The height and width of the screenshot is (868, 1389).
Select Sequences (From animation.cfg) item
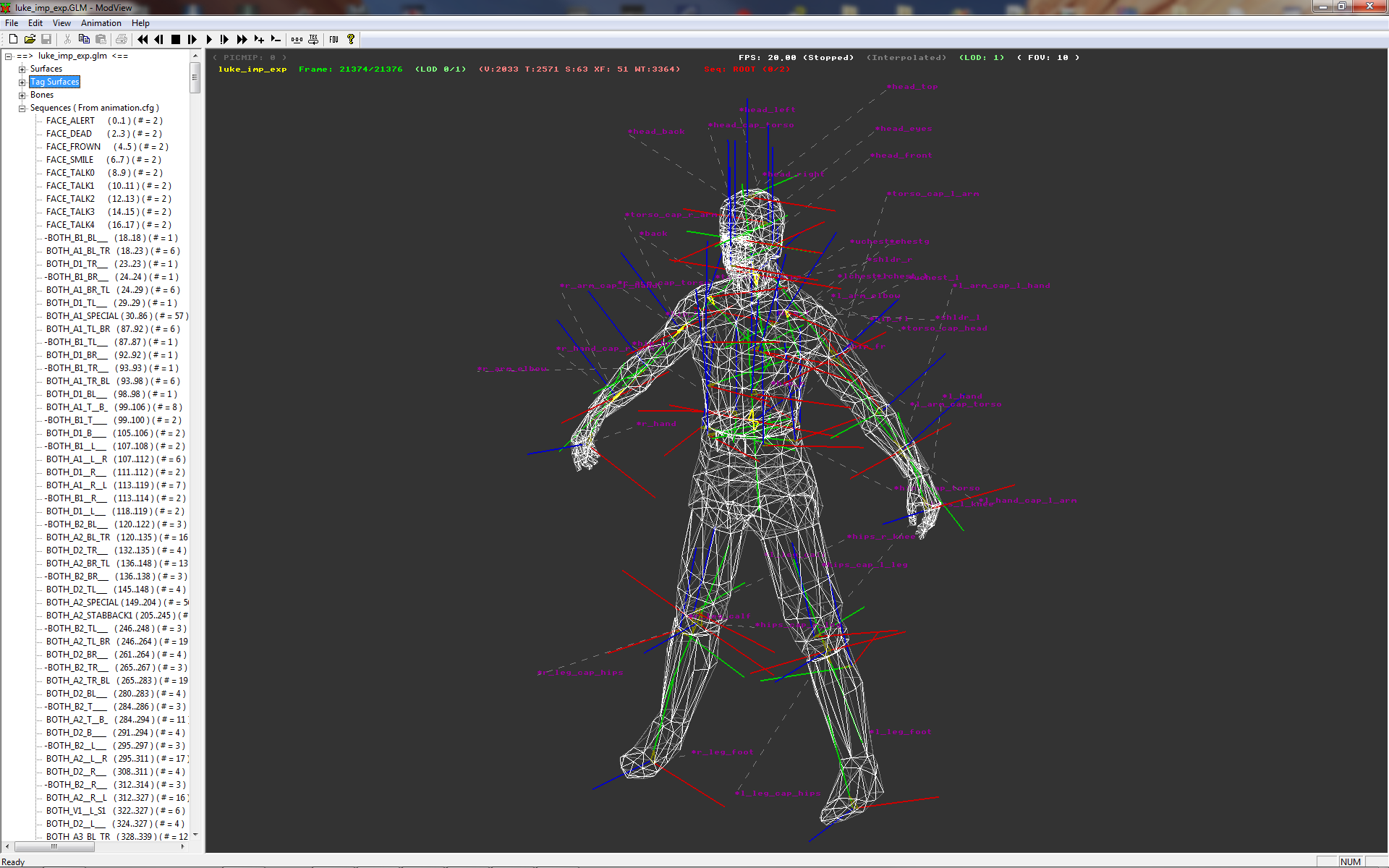click(x=95, y=108)
